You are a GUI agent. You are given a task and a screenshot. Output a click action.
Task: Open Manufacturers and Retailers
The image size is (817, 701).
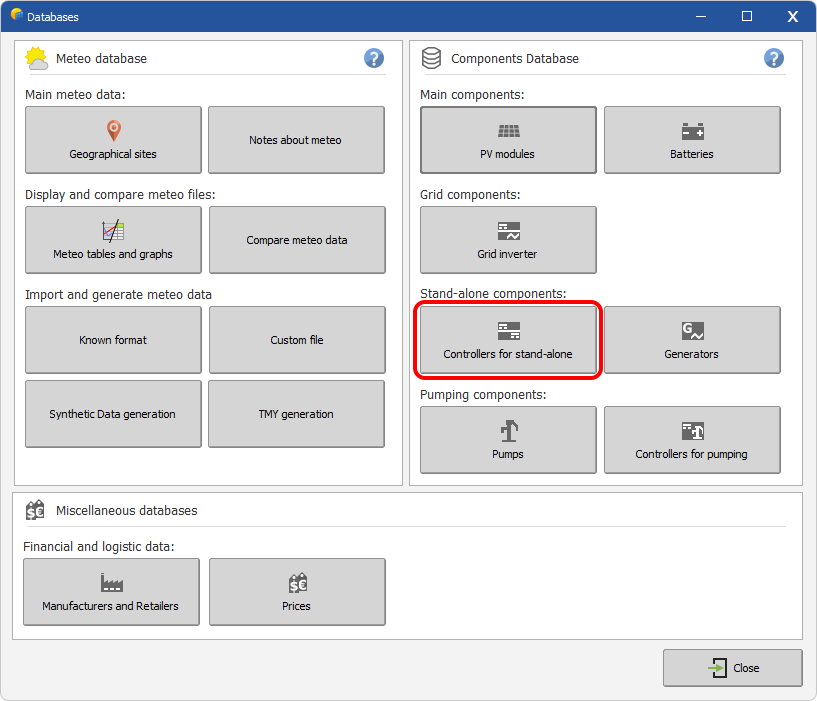click(111, 592)
